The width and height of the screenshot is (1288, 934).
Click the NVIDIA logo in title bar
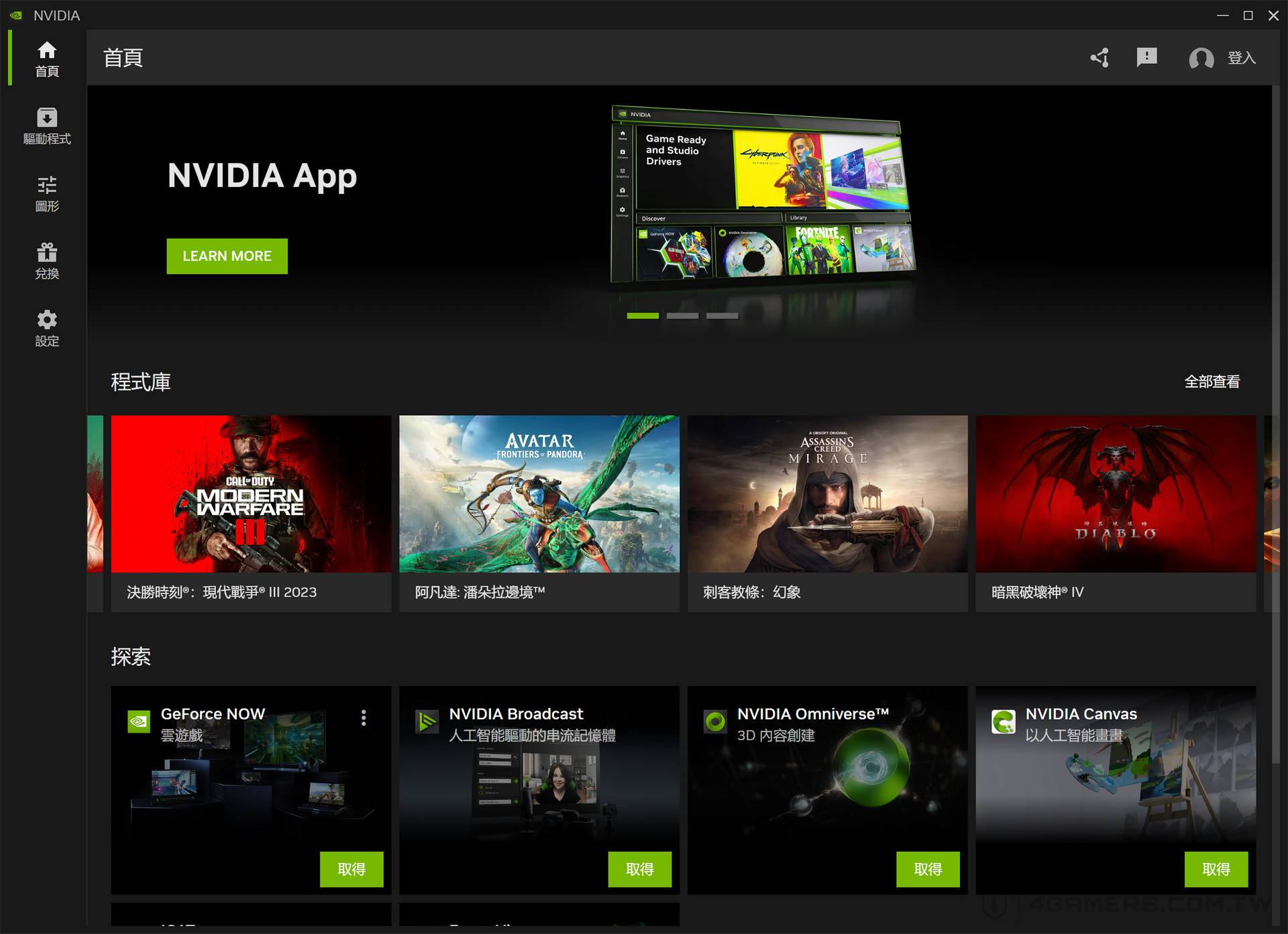click(x=16, y=15)
